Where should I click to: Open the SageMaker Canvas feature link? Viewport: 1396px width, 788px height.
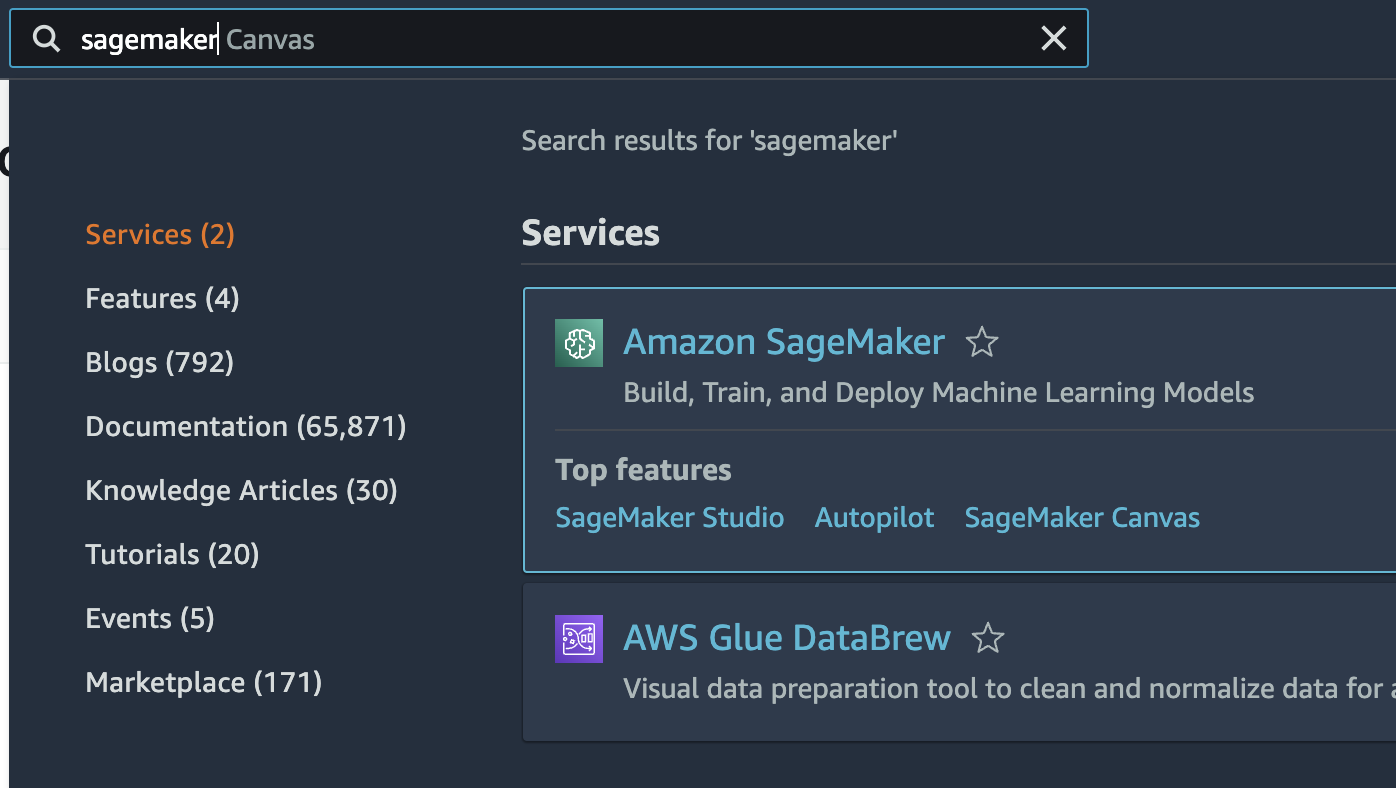click(x=1081, y=518)
